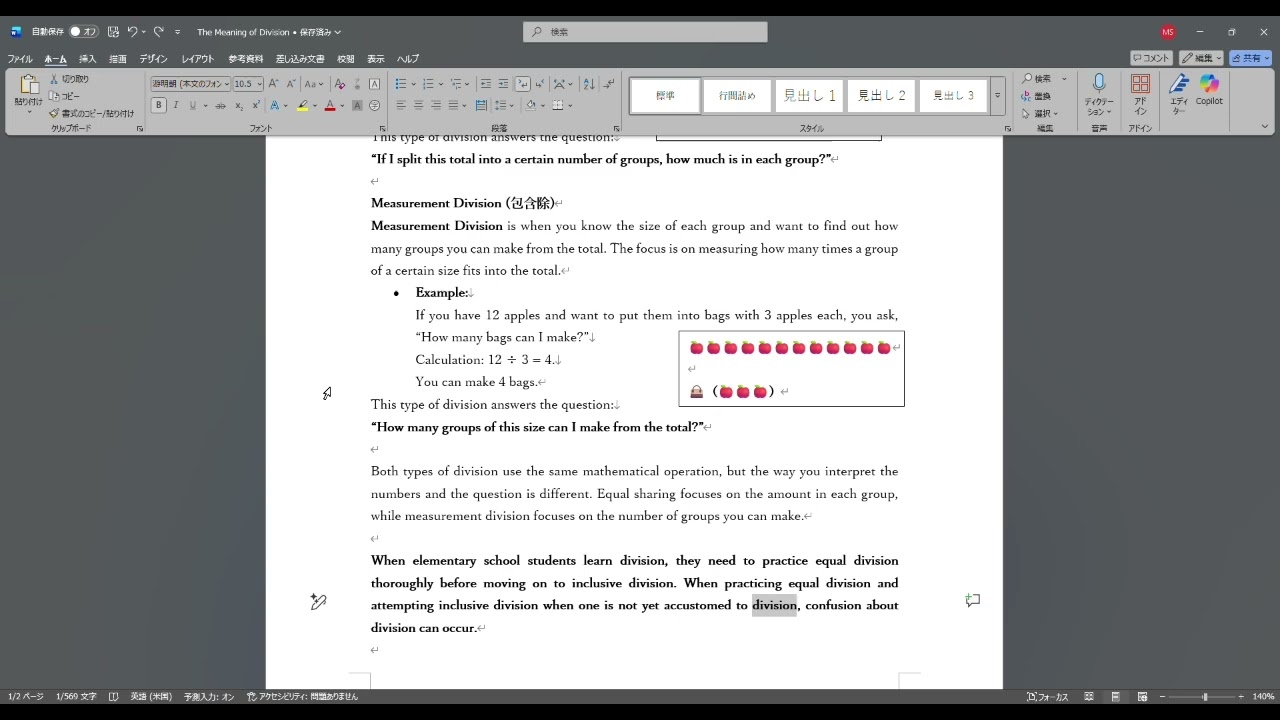Click the Paste (貼り付け) clipboard icon
Viewport: 1280px width, 720px height.
28,85
